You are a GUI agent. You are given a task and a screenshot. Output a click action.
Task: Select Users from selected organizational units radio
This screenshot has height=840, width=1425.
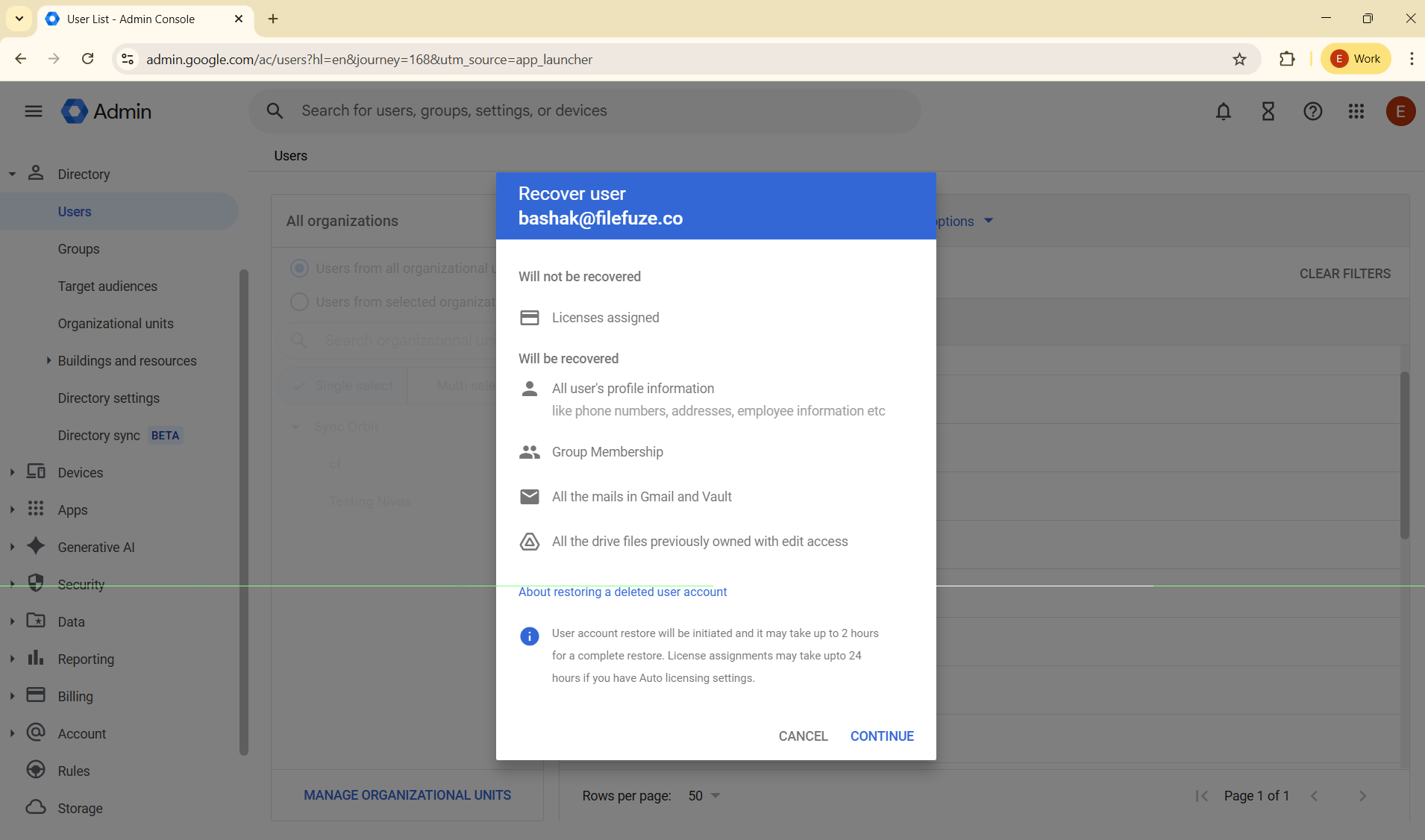tap(299, 301)
